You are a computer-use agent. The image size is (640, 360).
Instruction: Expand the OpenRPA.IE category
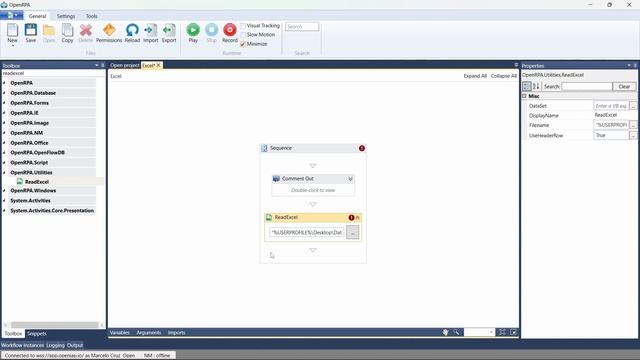[x=4, y=113]
